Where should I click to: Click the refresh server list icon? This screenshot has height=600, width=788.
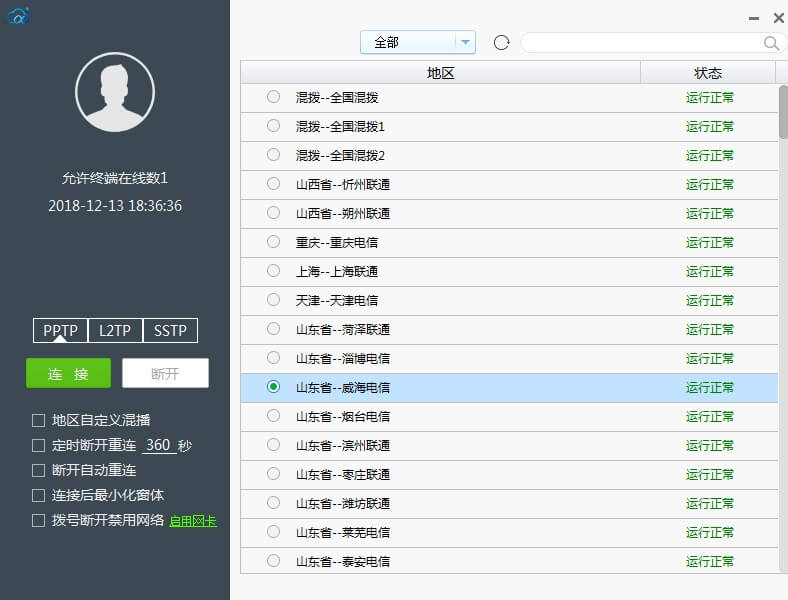501,43
